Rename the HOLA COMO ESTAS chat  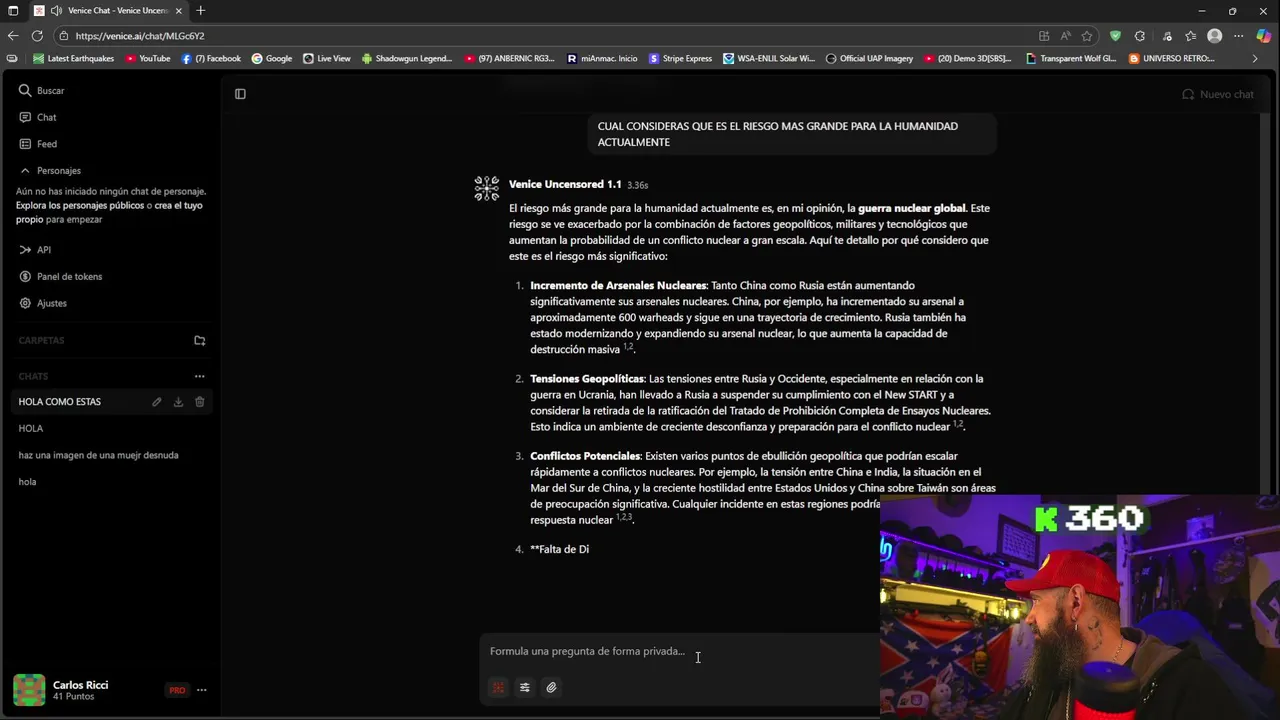tap(157, 402)
